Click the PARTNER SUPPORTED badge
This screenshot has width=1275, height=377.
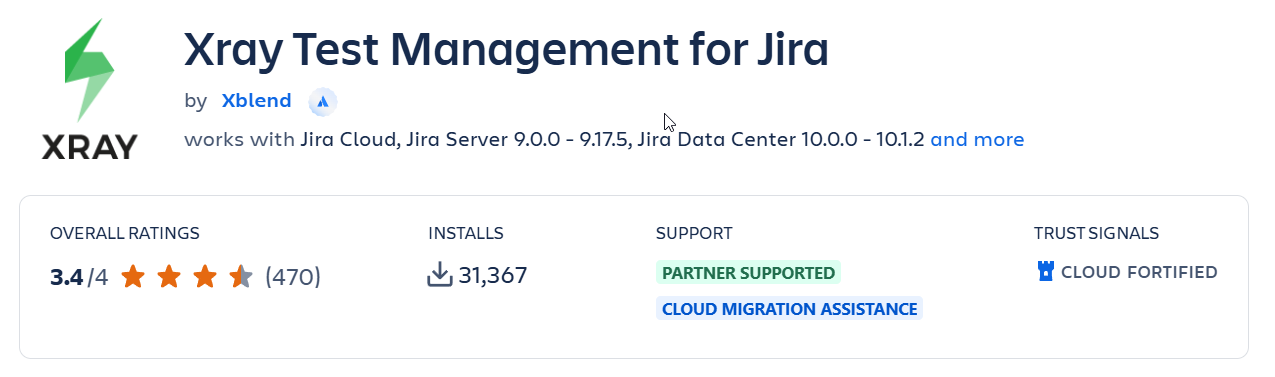(749, 272)
